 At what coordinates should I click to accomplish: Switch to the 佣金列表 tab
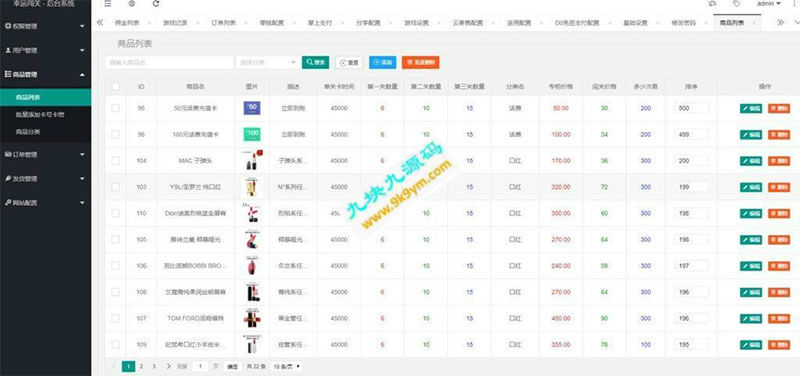point(126,23)
